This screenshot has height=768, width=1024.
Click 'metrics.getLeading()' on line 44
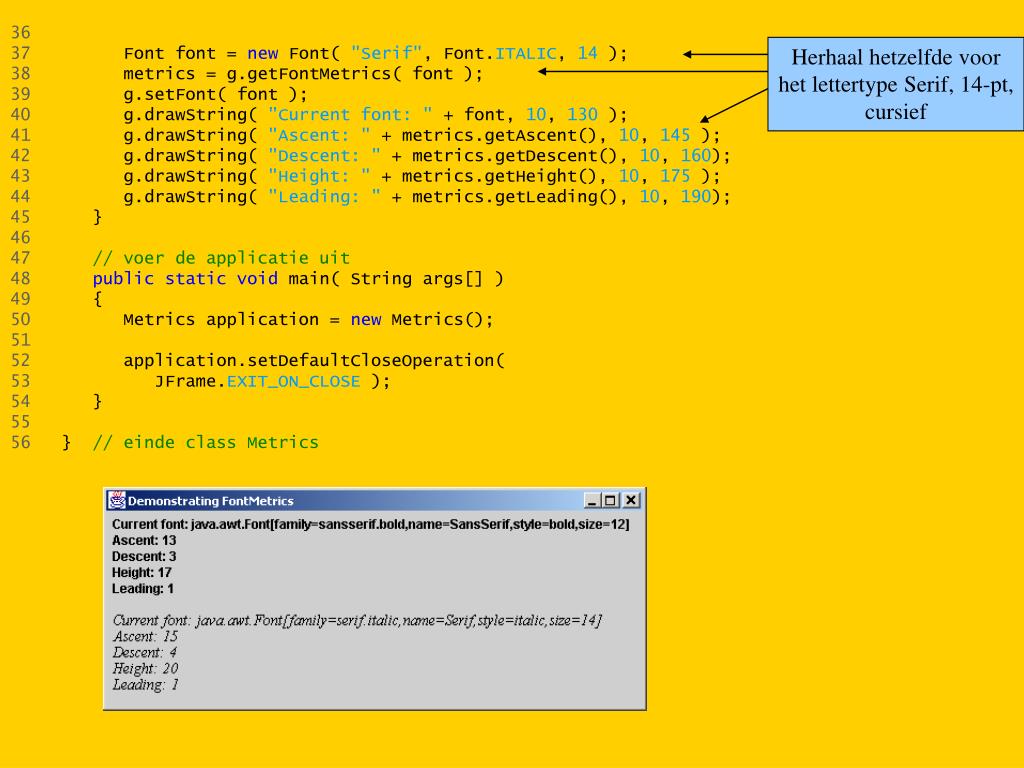pos(515,197)
